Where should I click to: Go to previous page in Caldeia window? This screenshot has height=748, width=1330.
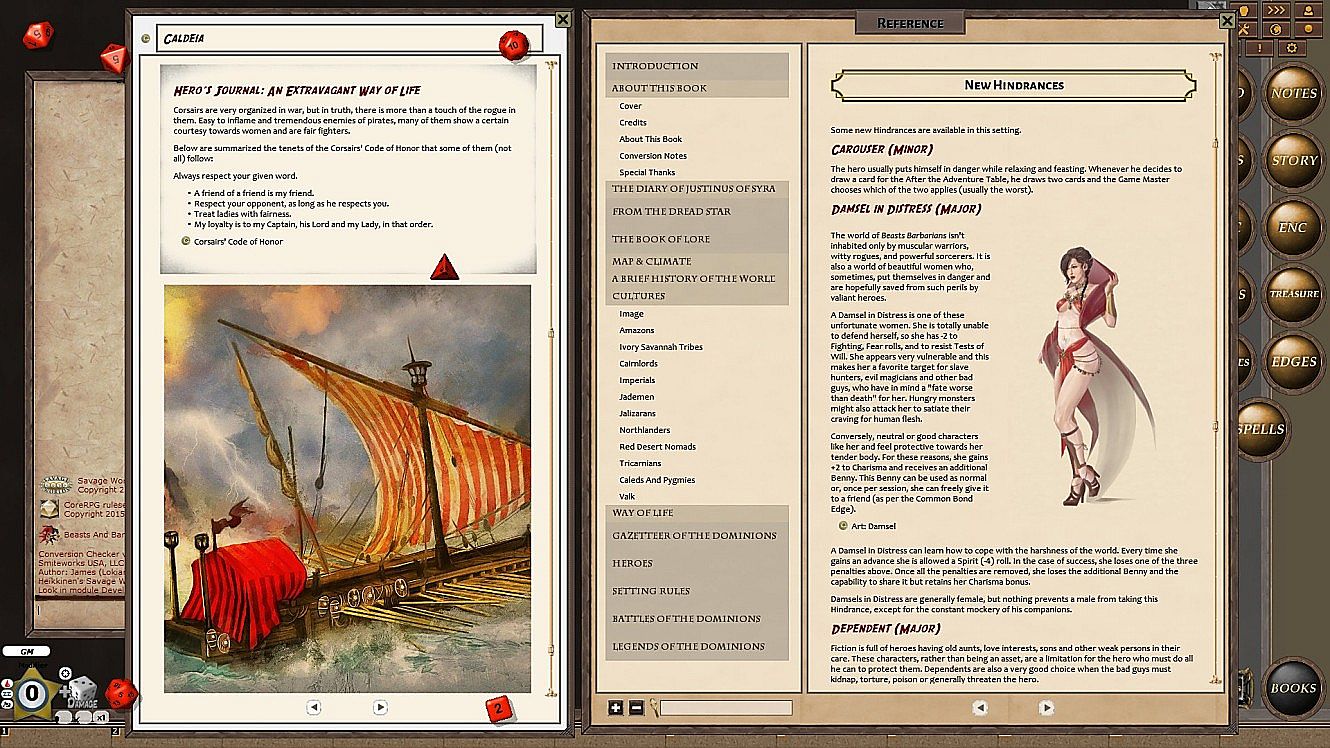click(314, 707)
